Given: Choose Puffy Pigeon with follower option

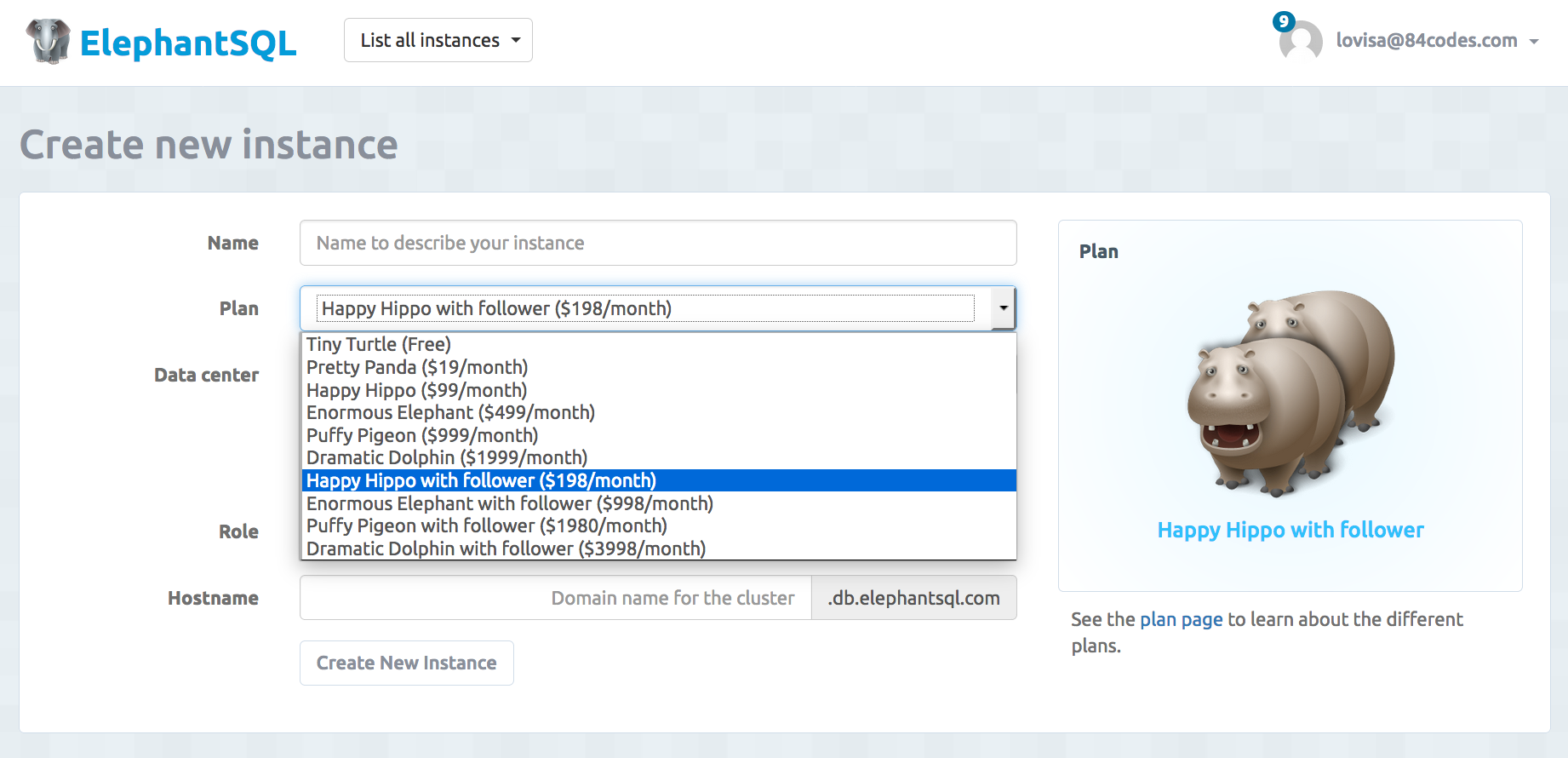Looking at the screenshot, I should 486,525.
